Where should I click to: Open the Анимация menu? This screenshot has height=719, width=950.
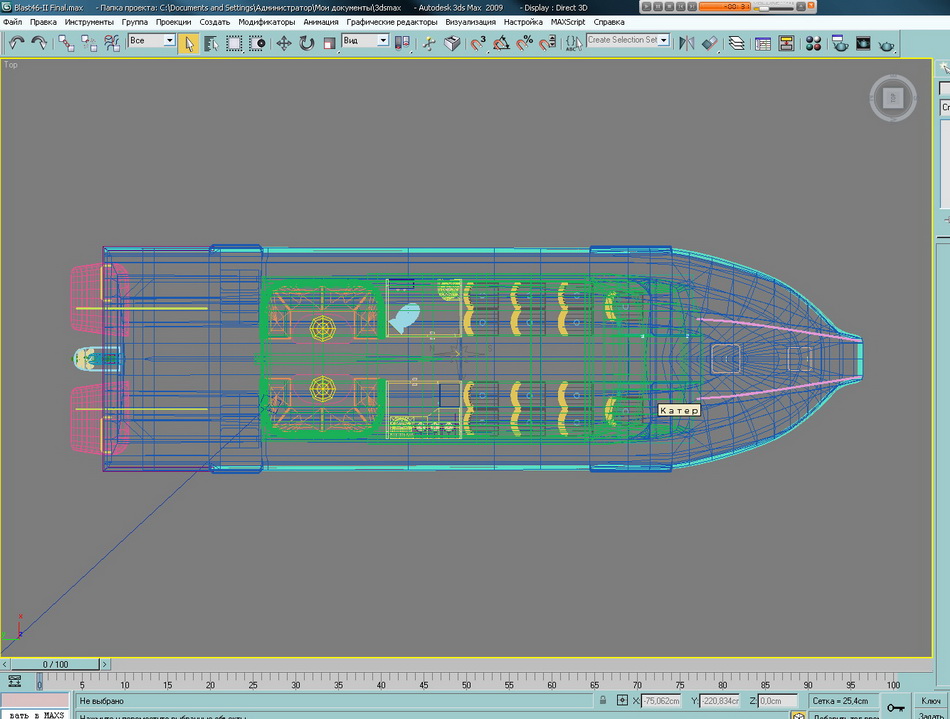[320, 21]
